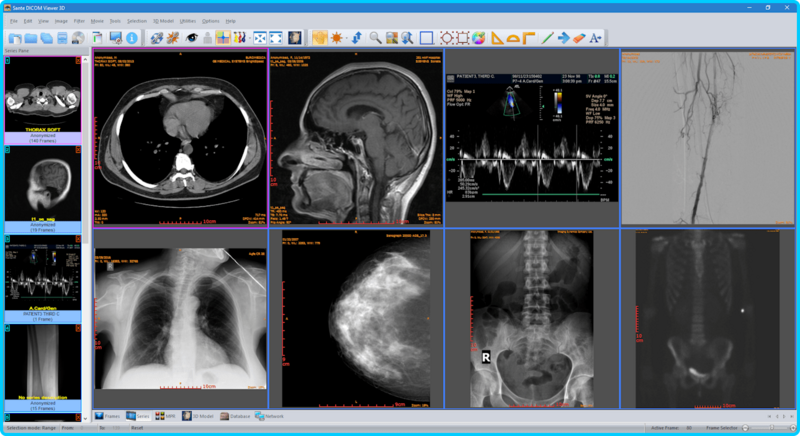Image resolution: width=800 pixels, height=436 pixels.
Task: Open the Filter menu
Action: pyautogui.click(x=79, y=21)
